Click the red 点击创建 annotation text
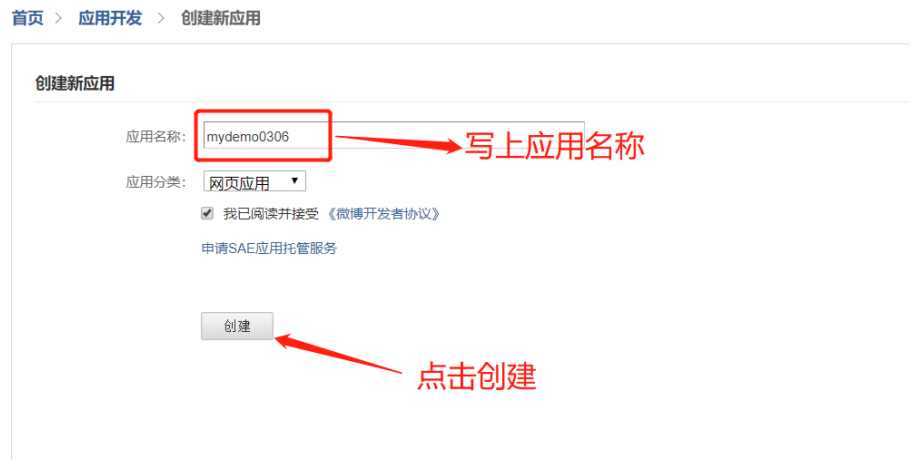919x475 pixels. coord(476,376)
